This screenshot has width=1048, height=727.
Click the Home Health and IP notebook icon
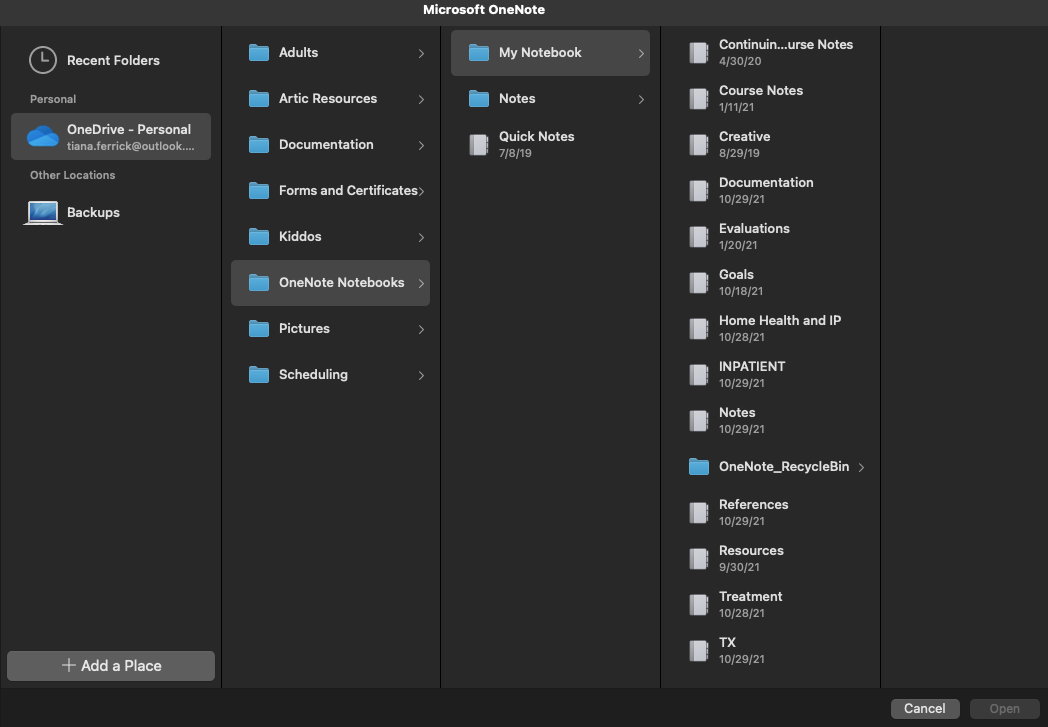(x=698, y=328)
